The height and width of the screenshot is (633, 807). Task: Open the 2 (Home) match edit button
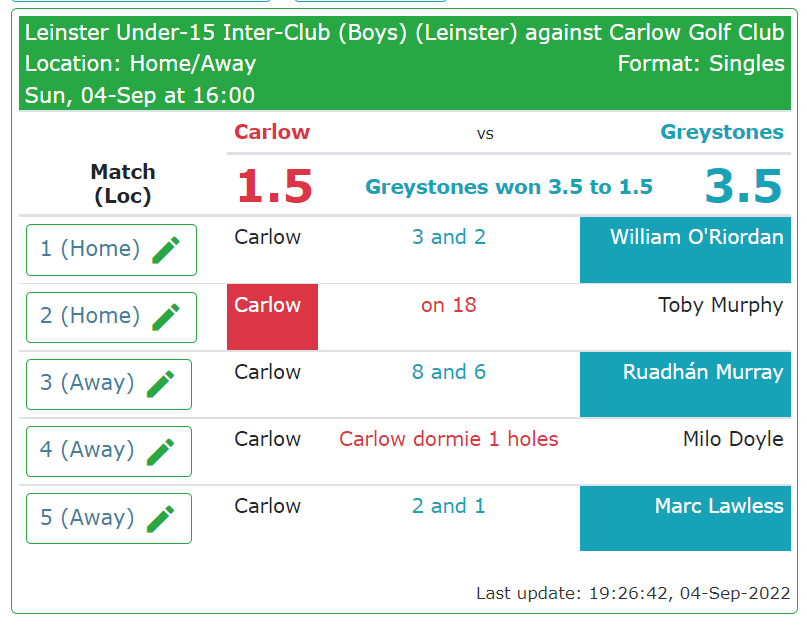[111, 317]
